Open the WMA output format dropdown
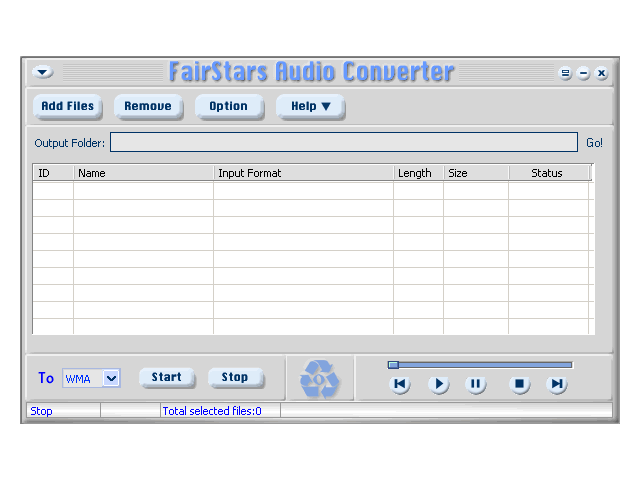Screen dimensions: 640x480 [x=111, y=378]
